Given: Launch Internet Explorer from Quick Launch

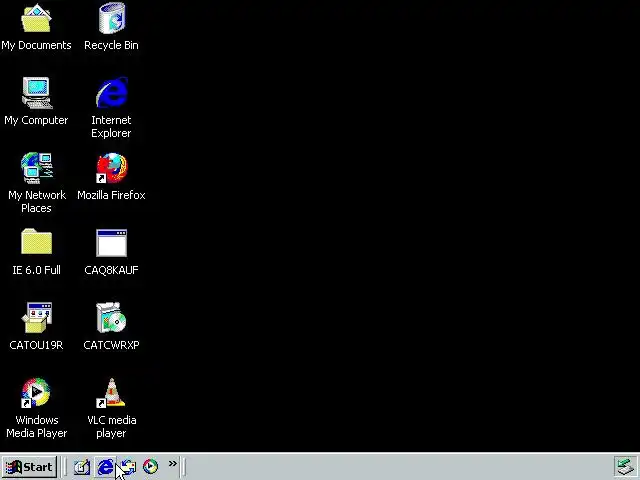Looking at the screenshot, I should (x=105, y=467).
